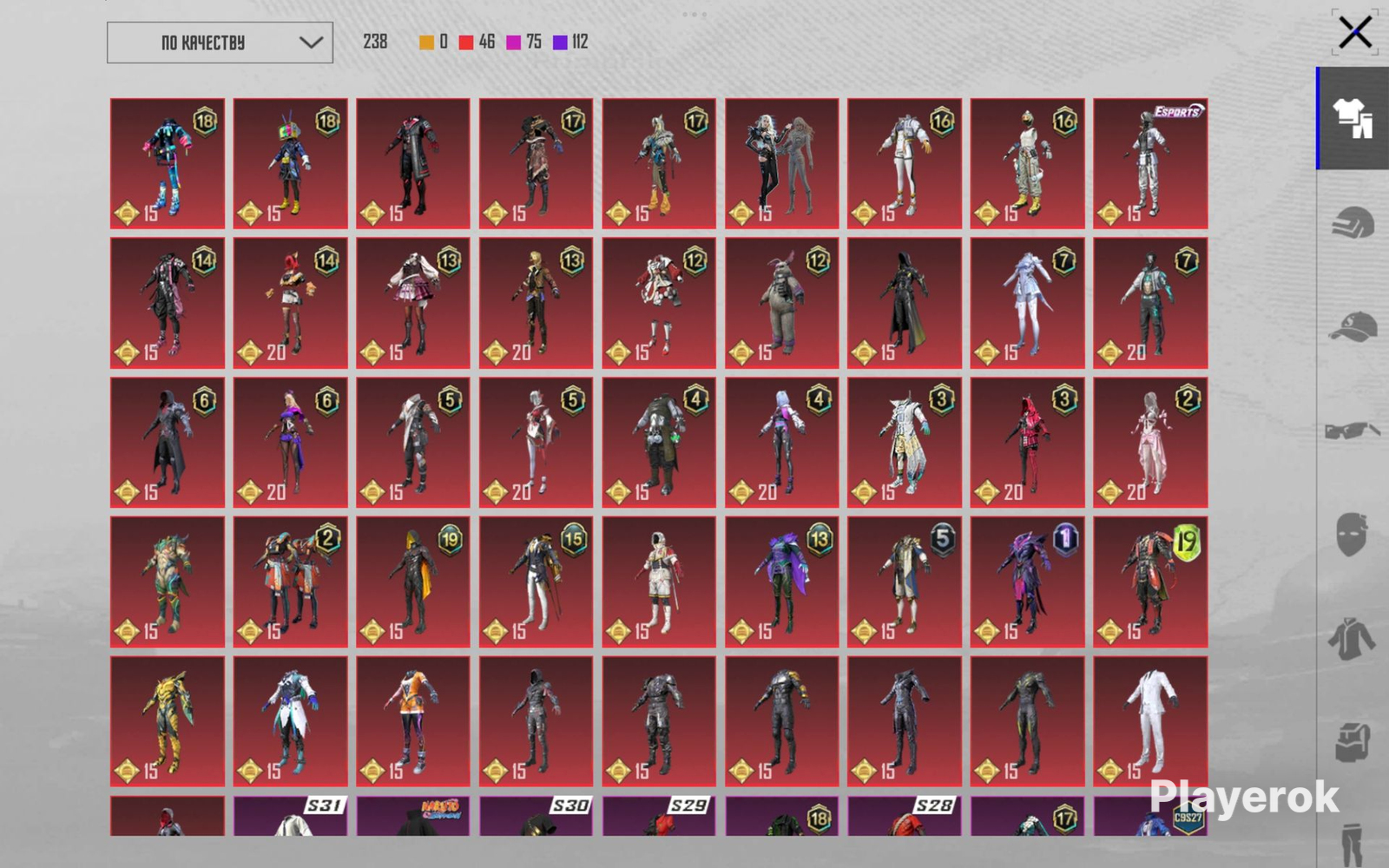Click the red quality swatch showing 46

click(466, 43)
